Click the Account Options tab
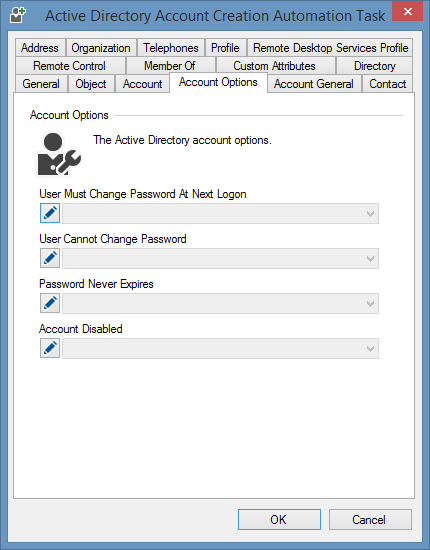430x550 pixels. (218, 82)
